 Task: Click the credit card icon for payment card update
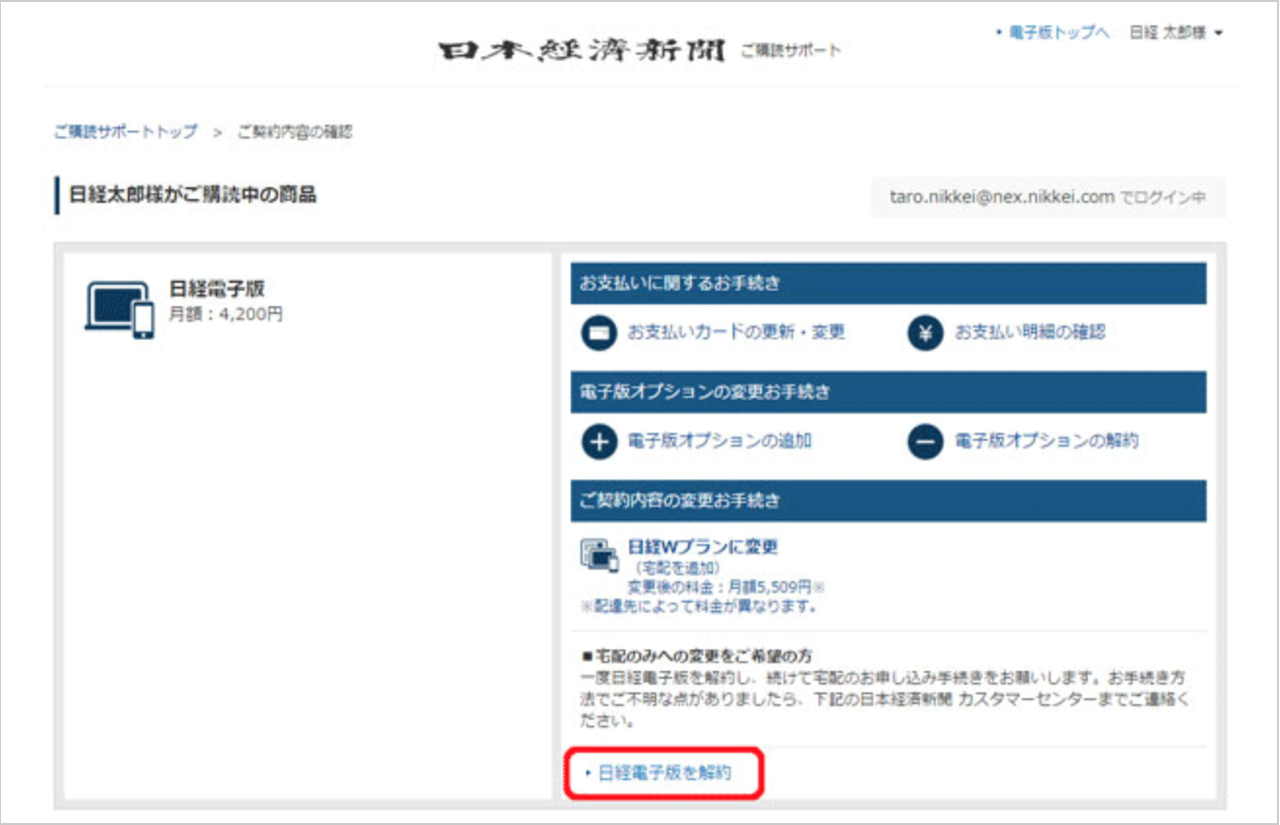599,333
